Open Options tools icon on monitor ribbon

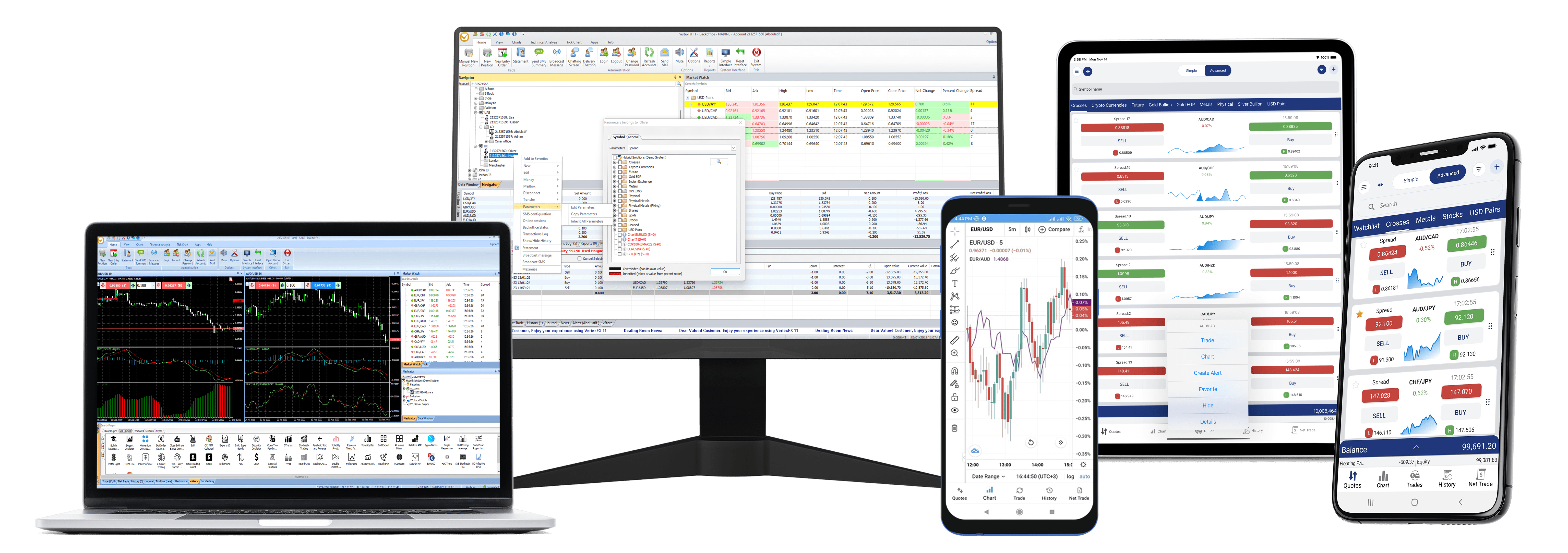pos(694,53)
